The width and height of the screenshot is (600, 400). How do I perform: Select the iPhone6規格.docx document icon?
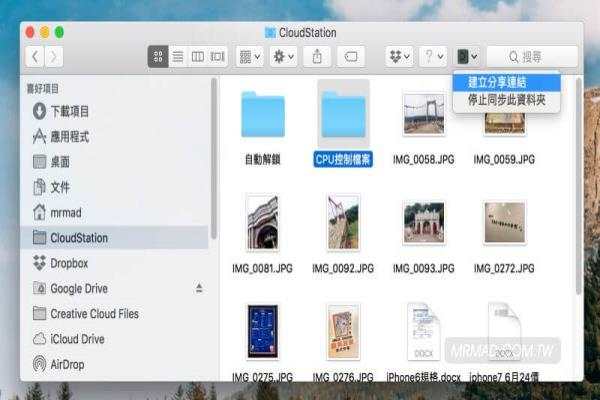[424, 331]
